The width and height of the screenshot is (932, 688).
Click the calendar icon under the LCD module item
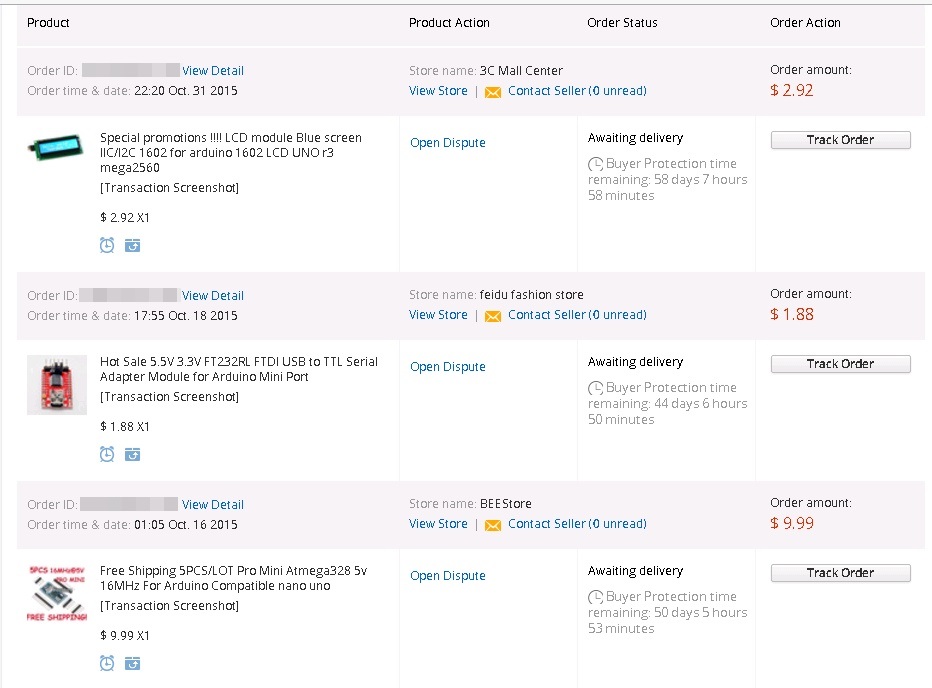pyautogui.click(x=132, y=245)
